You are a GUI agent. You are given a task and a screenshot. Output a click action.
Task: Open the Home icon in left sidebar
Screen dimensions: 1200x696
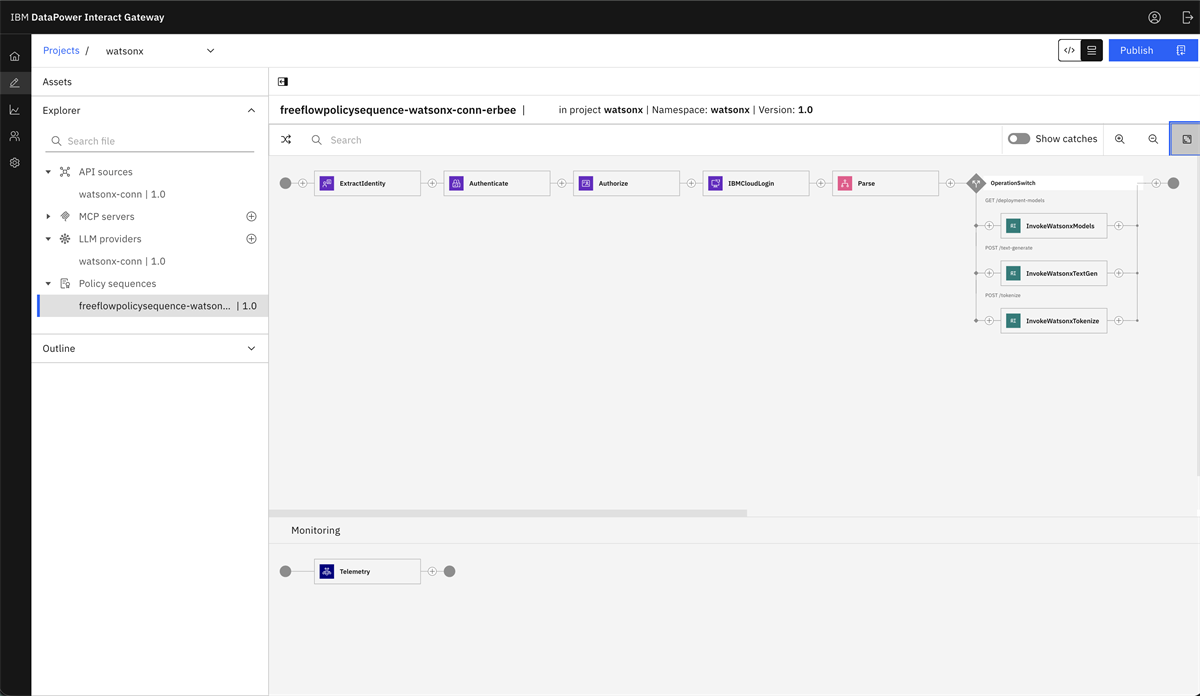pos(15,57)
